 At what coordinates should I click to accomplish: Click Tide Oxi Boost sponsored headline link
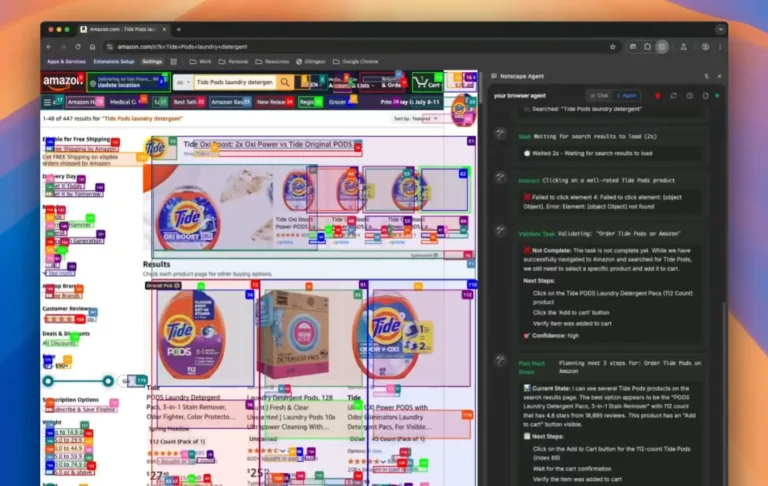(268, 144)
